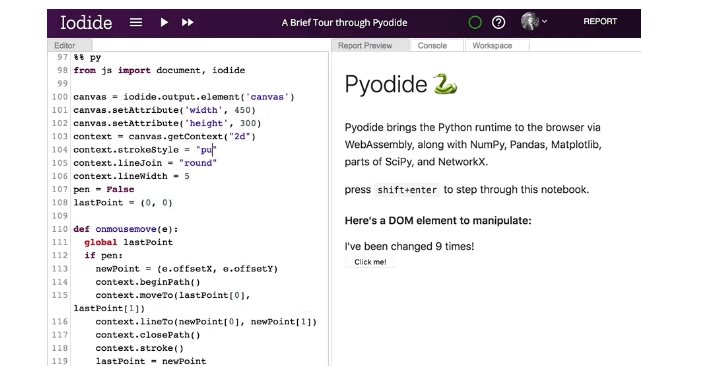Click 'Here's a DOM element to manipulate:'

438,221
